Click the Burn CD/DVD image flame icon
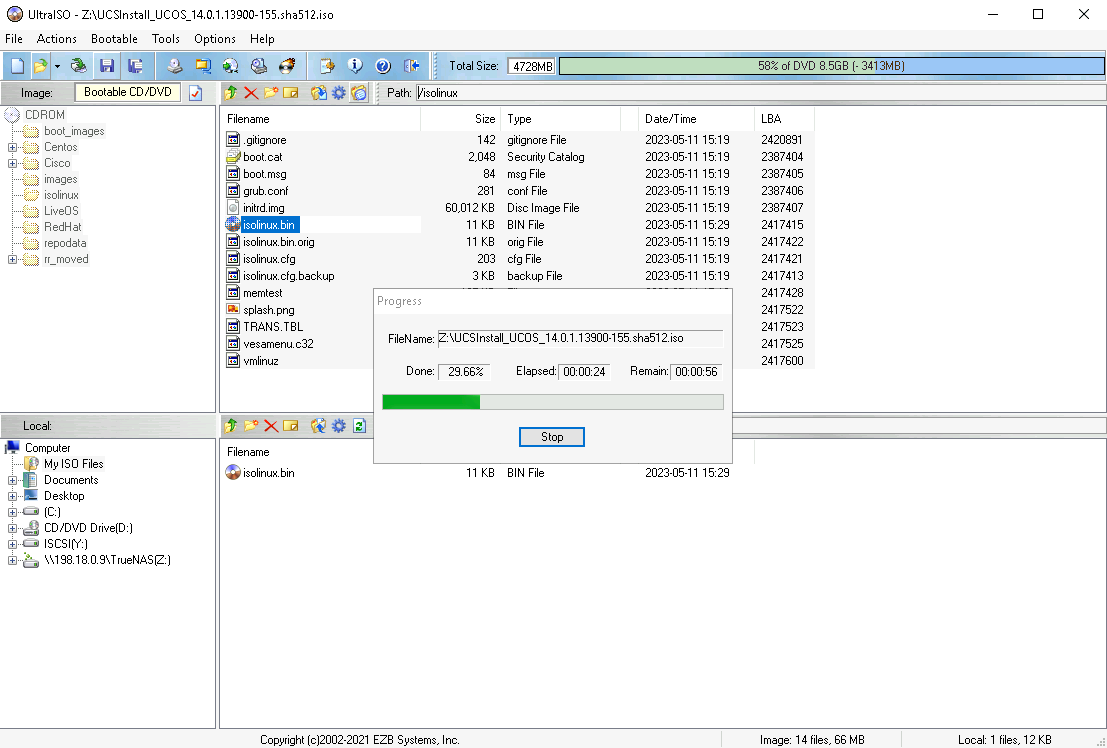1107x748 pixels. click(287, 66)
